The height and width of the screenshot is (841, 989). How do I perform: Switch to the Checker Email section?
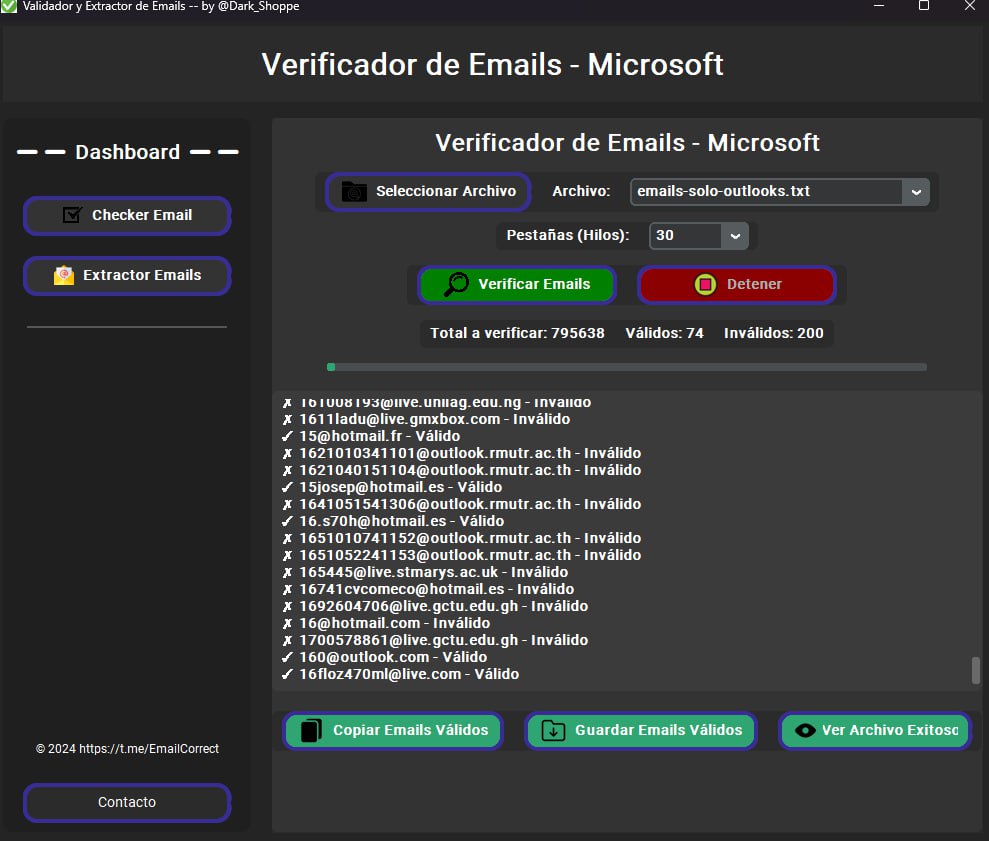[127, 214]
